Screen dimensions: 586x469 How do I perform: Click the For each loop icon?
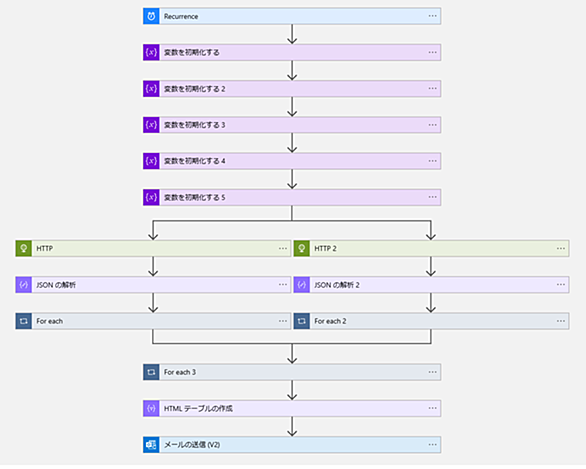[24, 321]
